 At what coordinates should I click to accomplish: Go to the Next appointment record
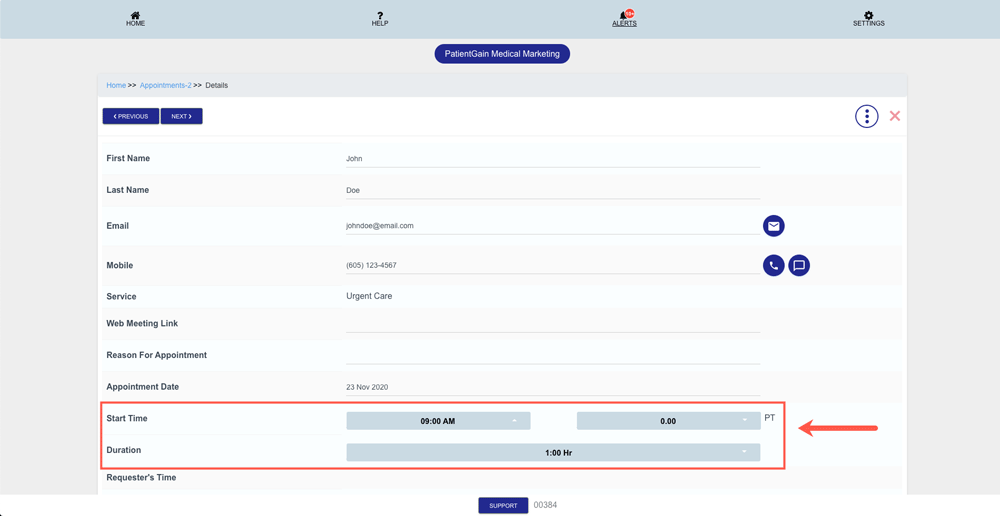tap(181, 116)
